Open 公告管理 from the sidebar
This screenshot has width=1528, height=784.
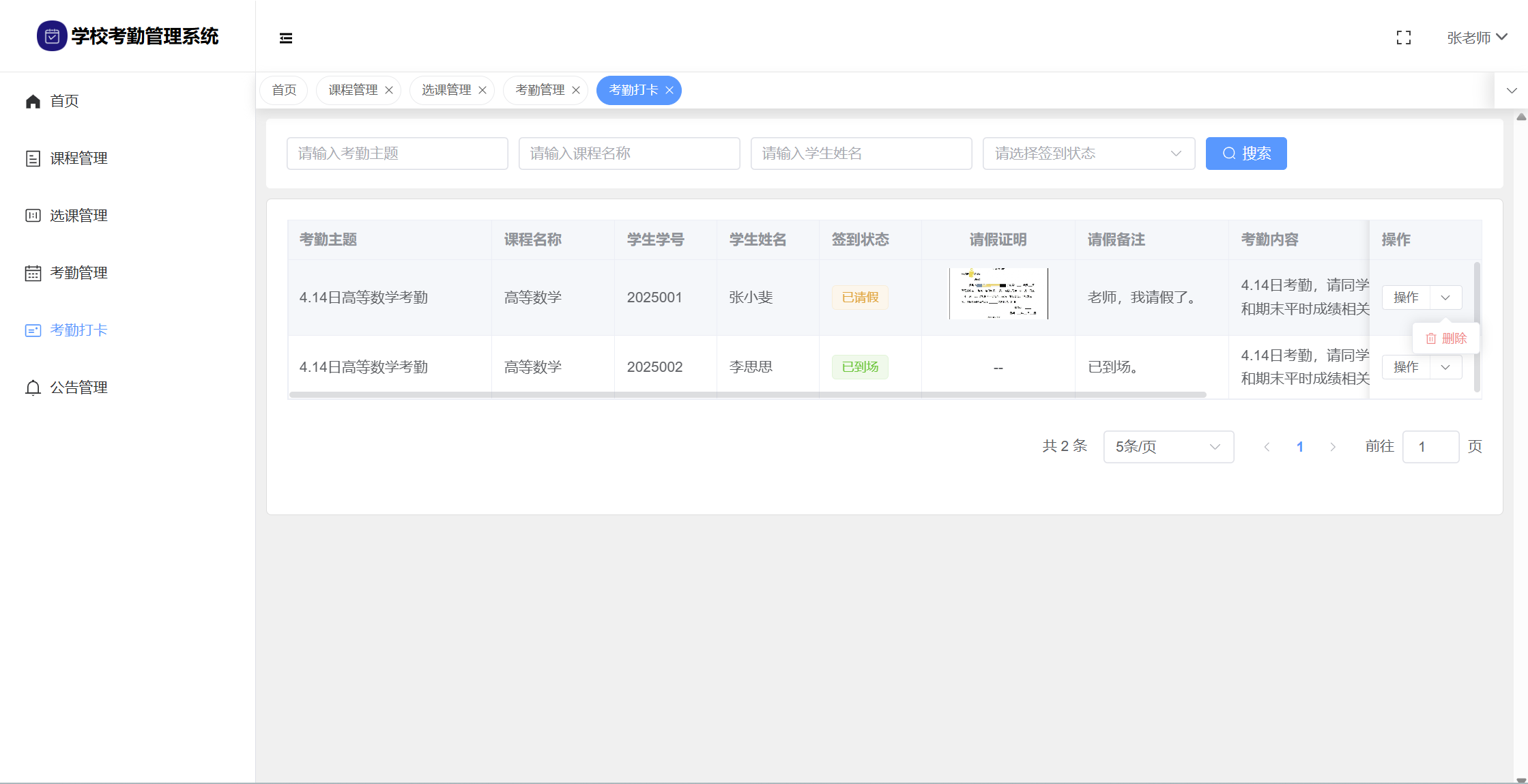(78, 388)
